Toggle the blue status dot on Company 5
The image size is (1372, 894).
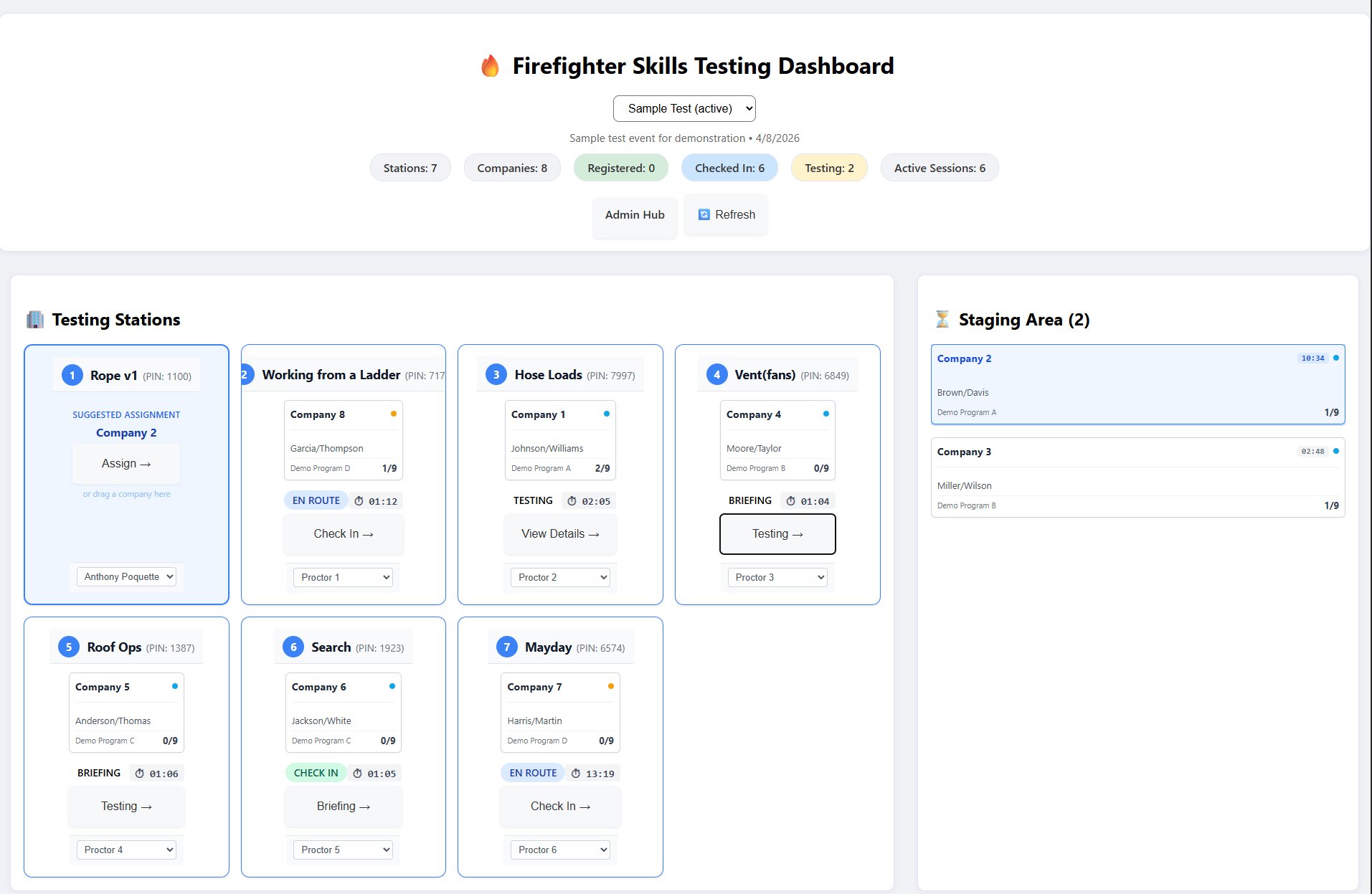[174, 686]
